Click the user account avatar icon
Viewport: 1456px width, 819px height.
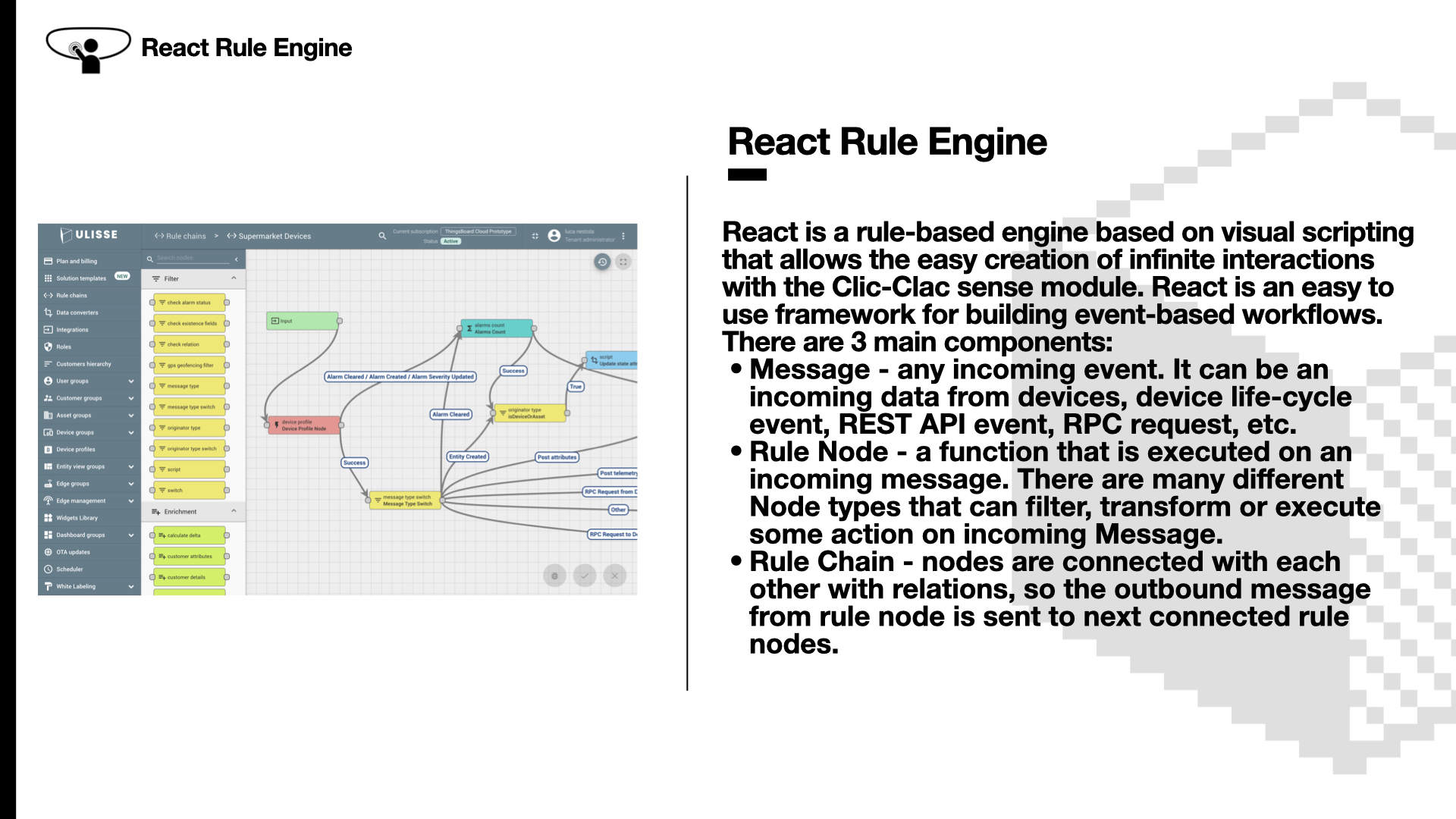tap(554, 236)
